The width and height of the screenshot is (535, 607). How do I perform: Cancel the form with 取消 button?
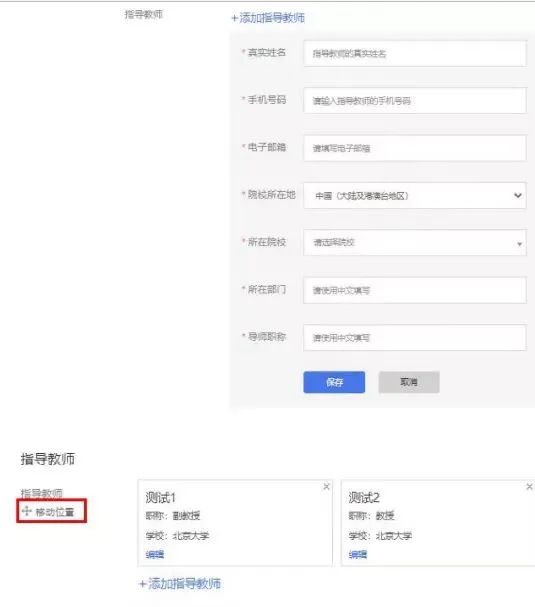coord(409,382)
